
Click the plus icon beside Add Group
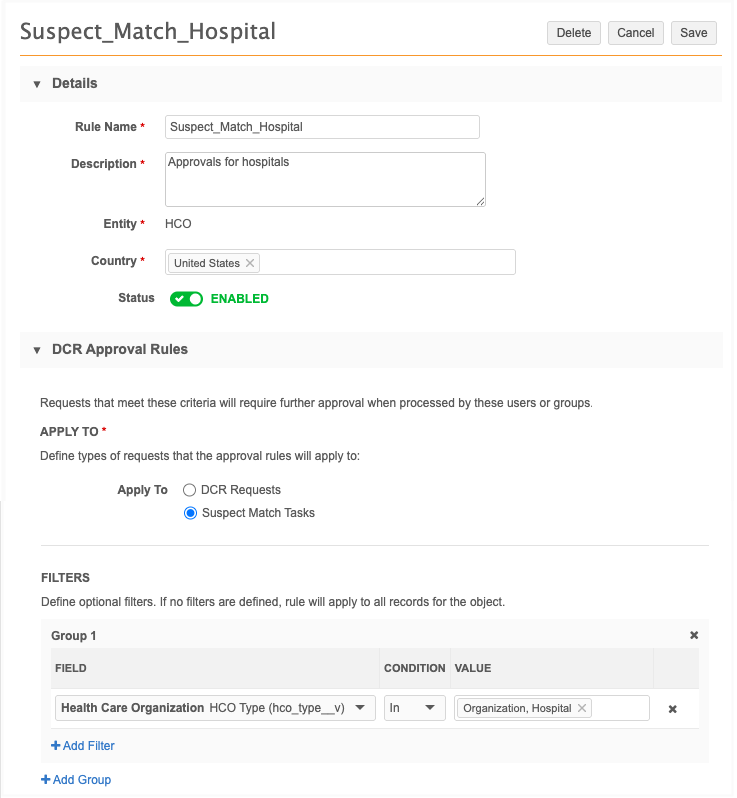pos(45,780)
